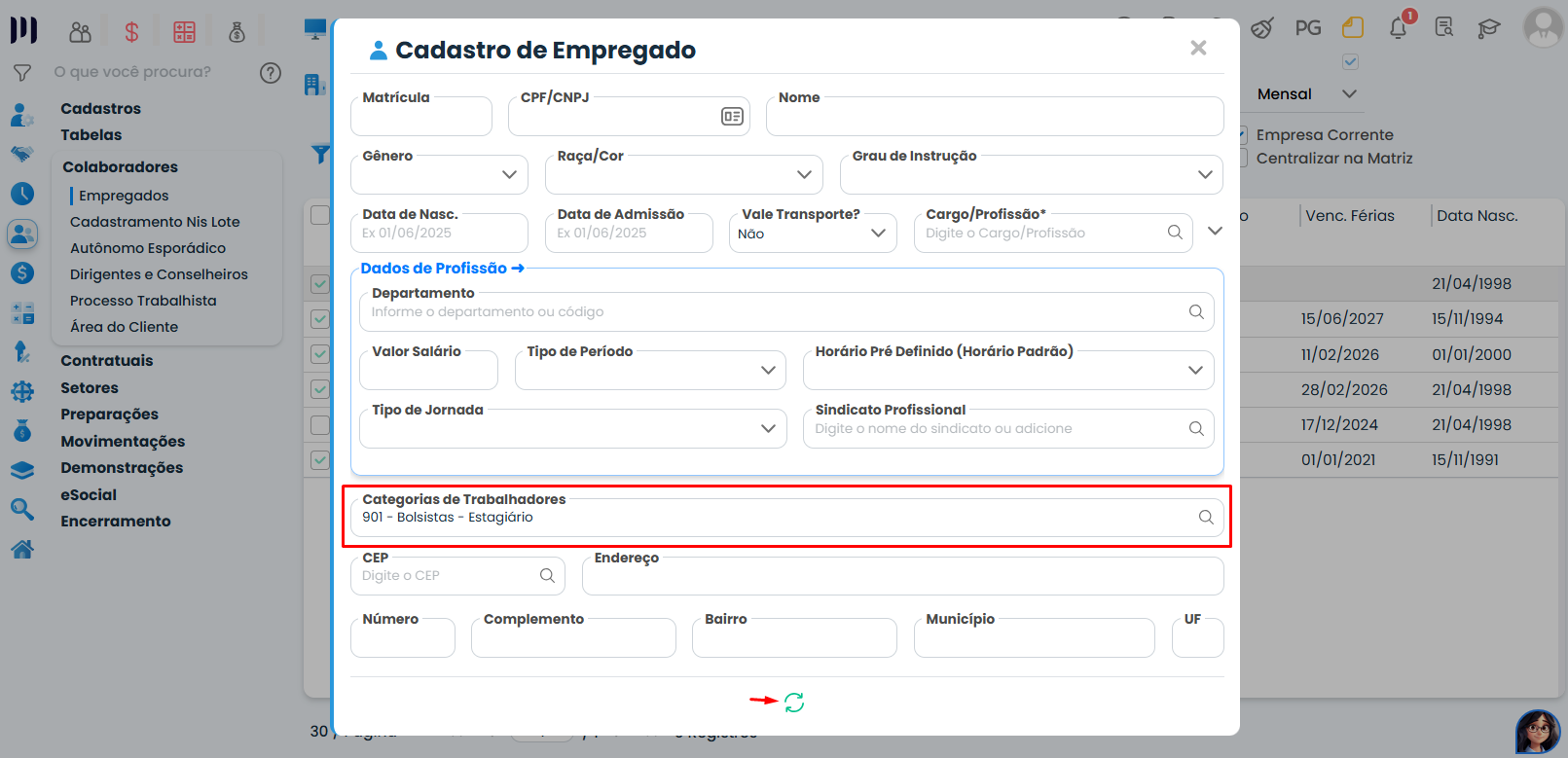
Task: Close the Cadastro de Empregado dialog
Action: point(1198,48)
